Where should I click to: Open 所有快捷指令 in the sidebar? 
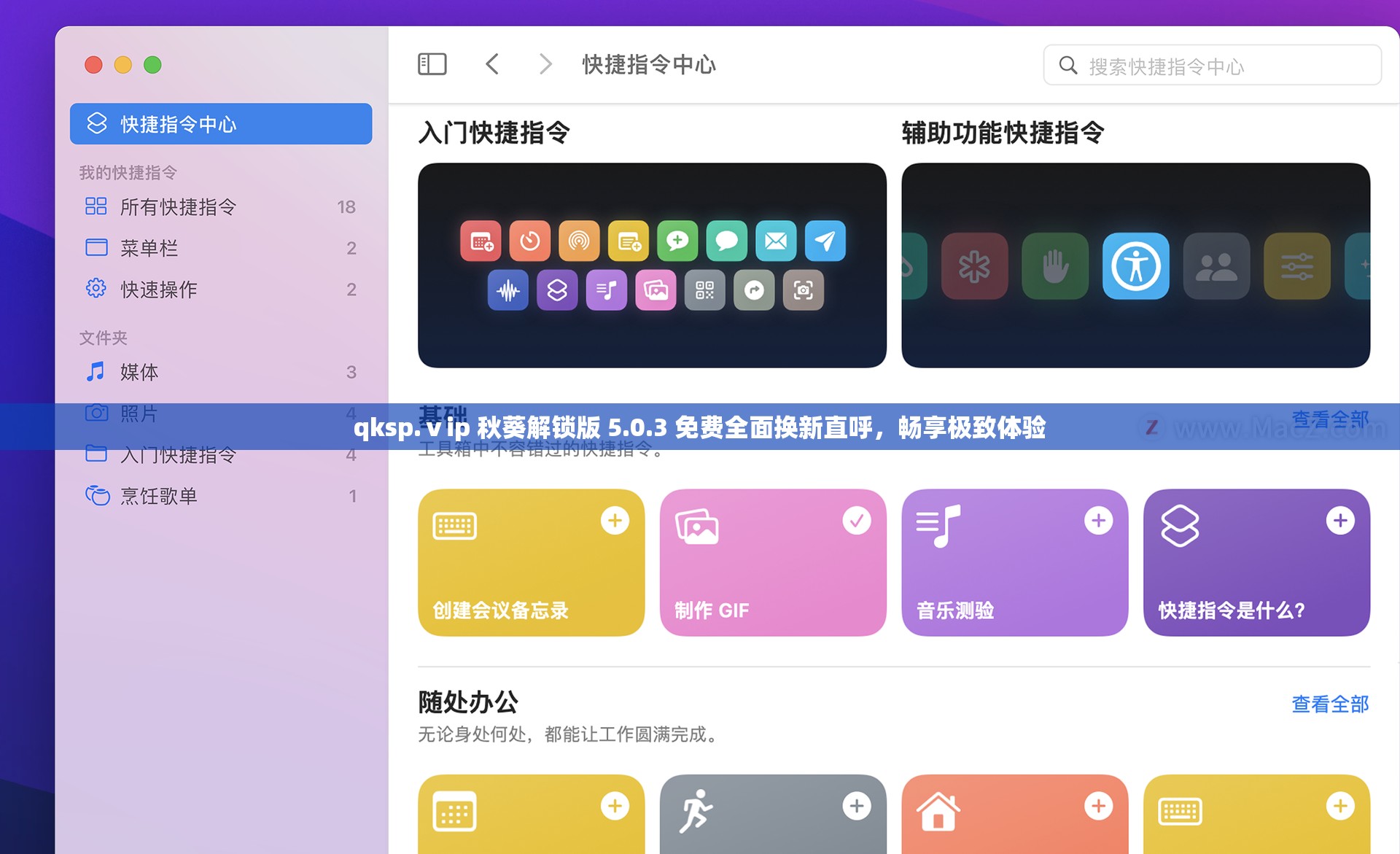(177, 207)
